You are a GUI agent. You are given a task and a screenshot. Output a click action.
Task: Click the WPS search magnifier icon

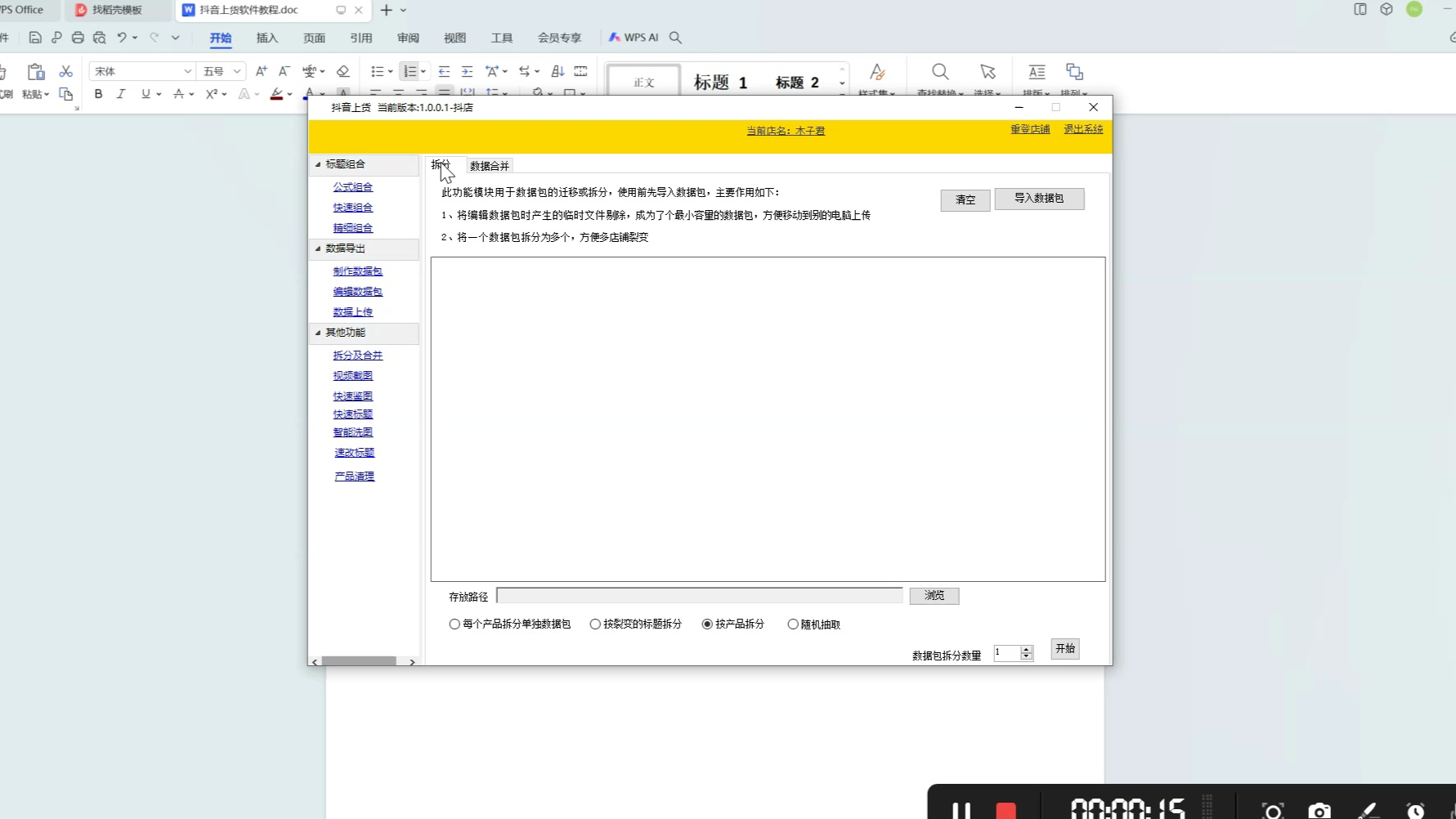675,38
